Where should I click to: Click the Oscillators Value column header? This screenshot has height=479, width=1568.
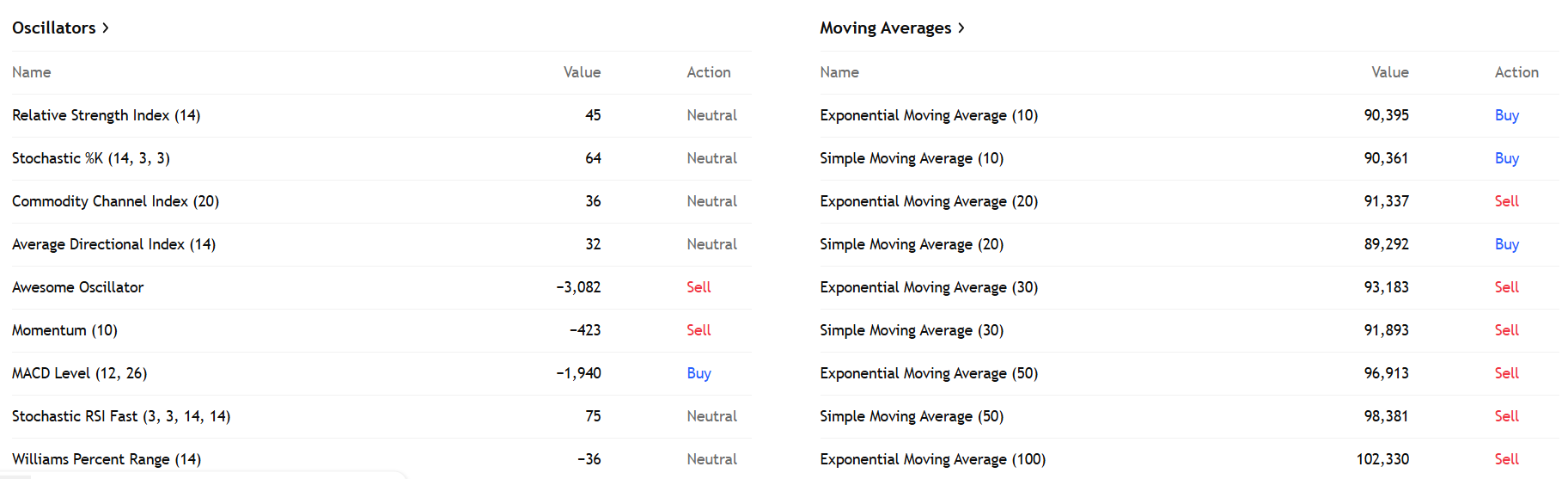[x=582, y=72]
